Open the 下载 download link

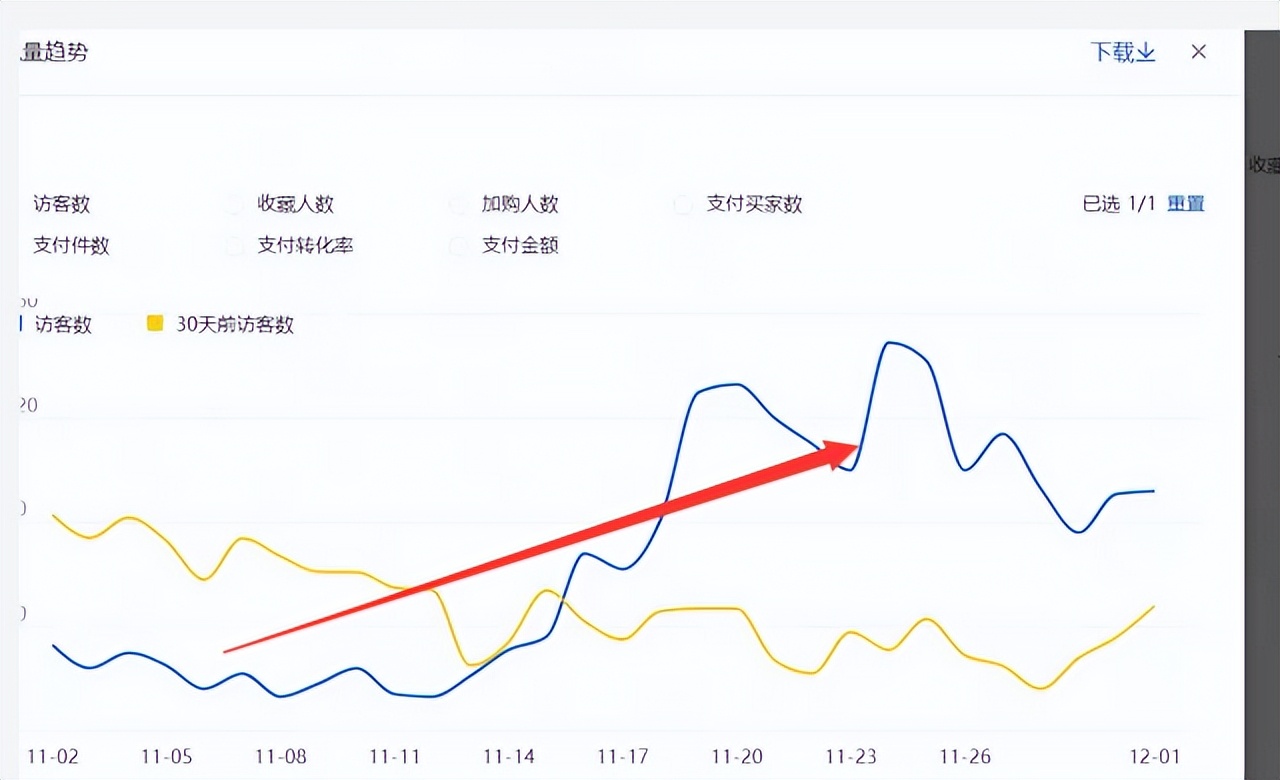tap(1112, 53)
